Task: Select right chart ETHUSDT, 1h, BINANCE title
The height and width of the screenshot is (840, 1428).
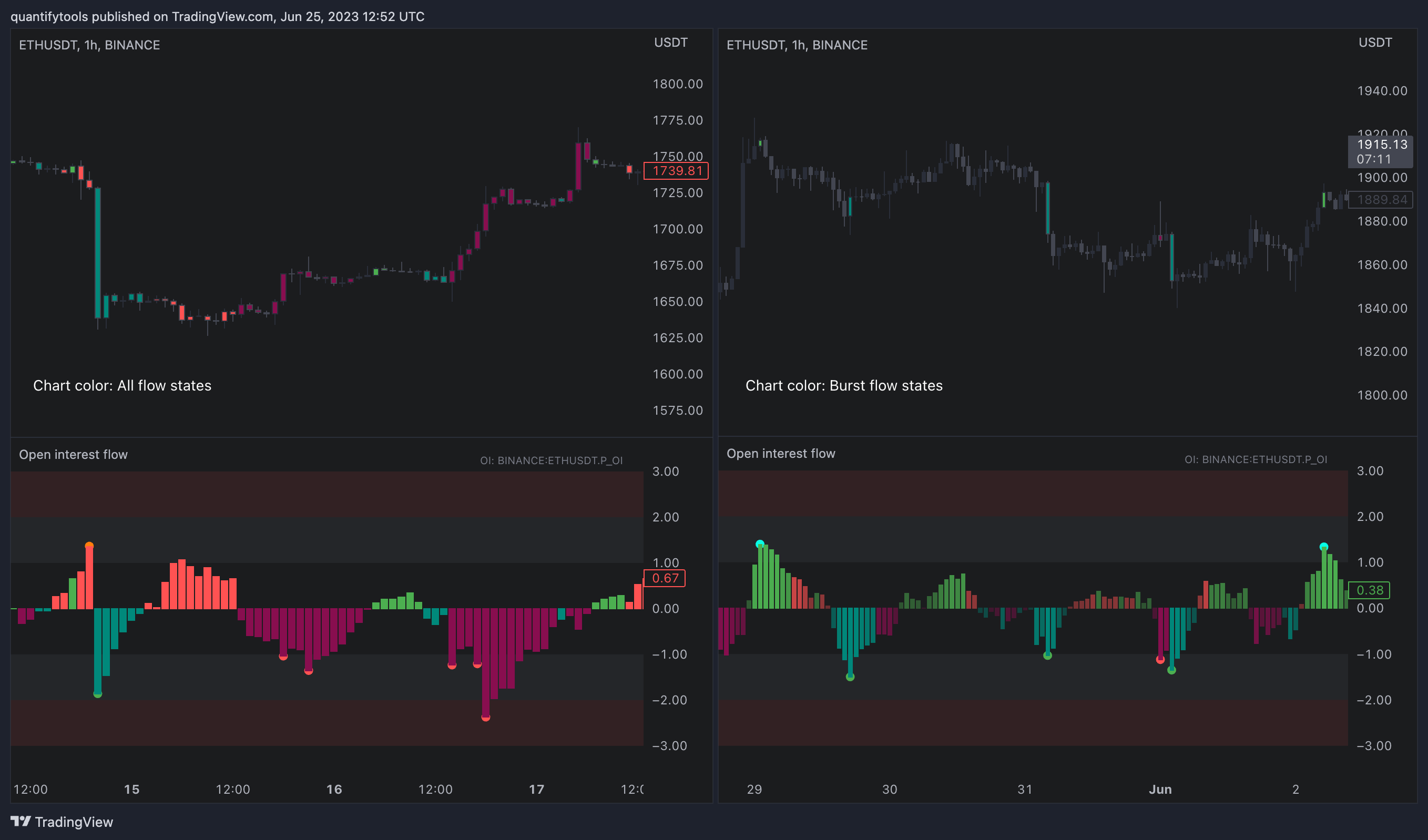Action: pos(797,45)
